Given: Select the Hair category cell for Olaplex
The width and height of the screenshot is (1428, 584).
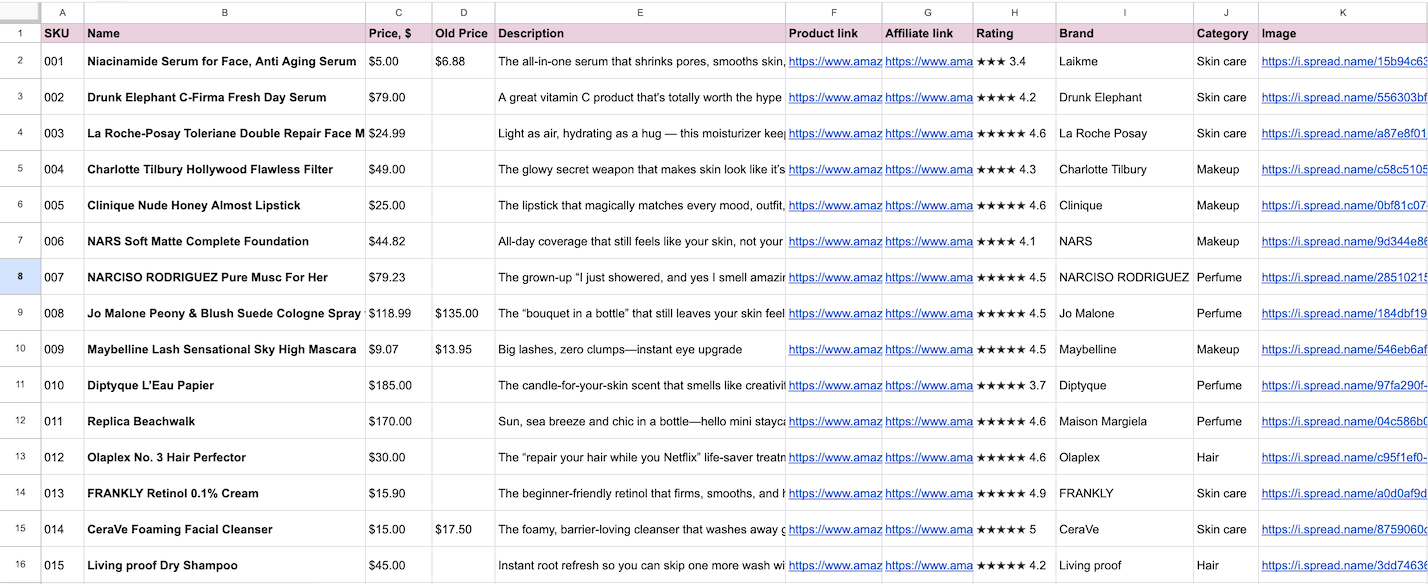Looking at the screenshot, I should tap(1226, 457).
